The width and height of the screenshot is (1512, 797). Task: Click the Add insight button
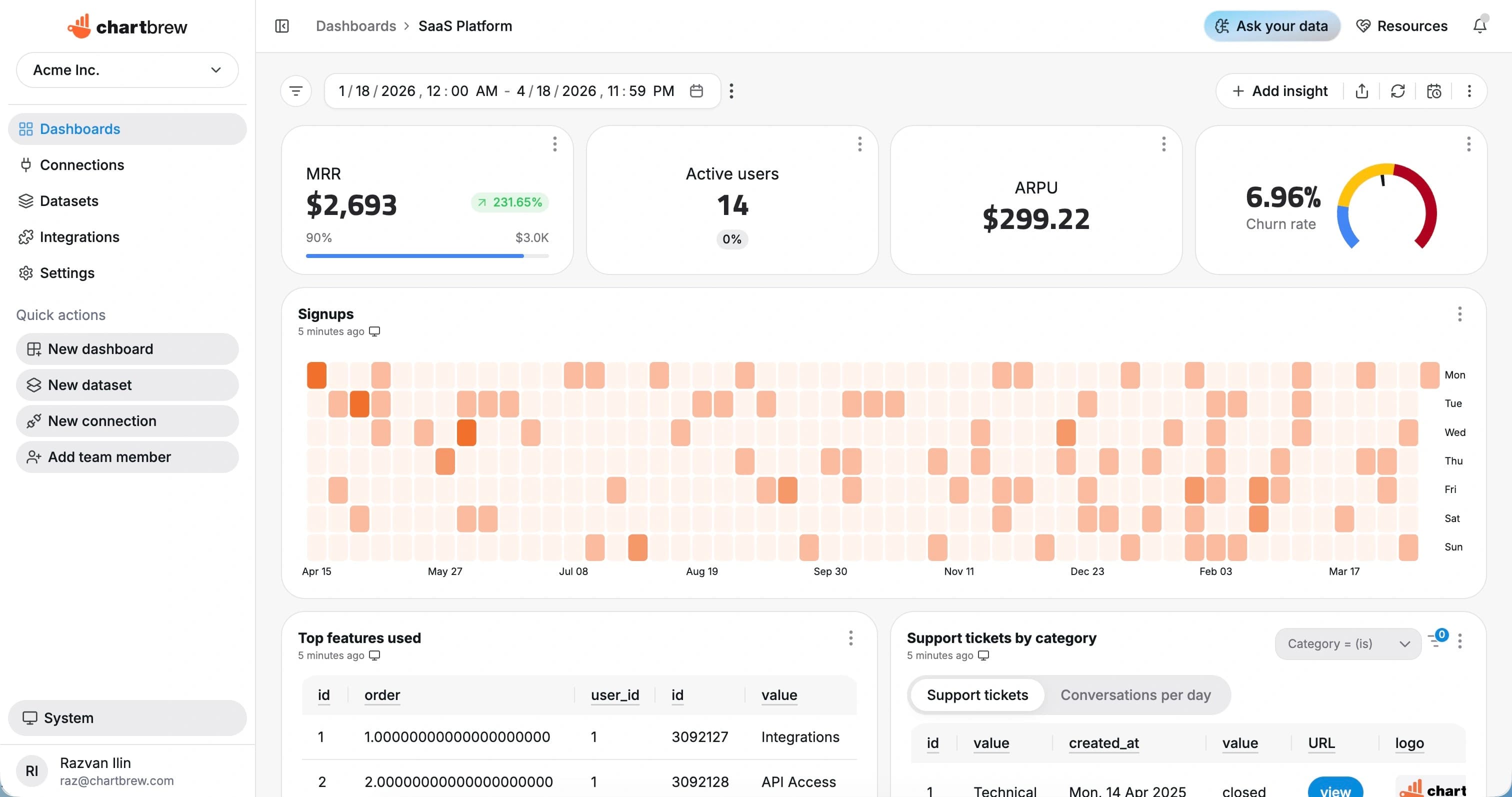(1279, 91)
